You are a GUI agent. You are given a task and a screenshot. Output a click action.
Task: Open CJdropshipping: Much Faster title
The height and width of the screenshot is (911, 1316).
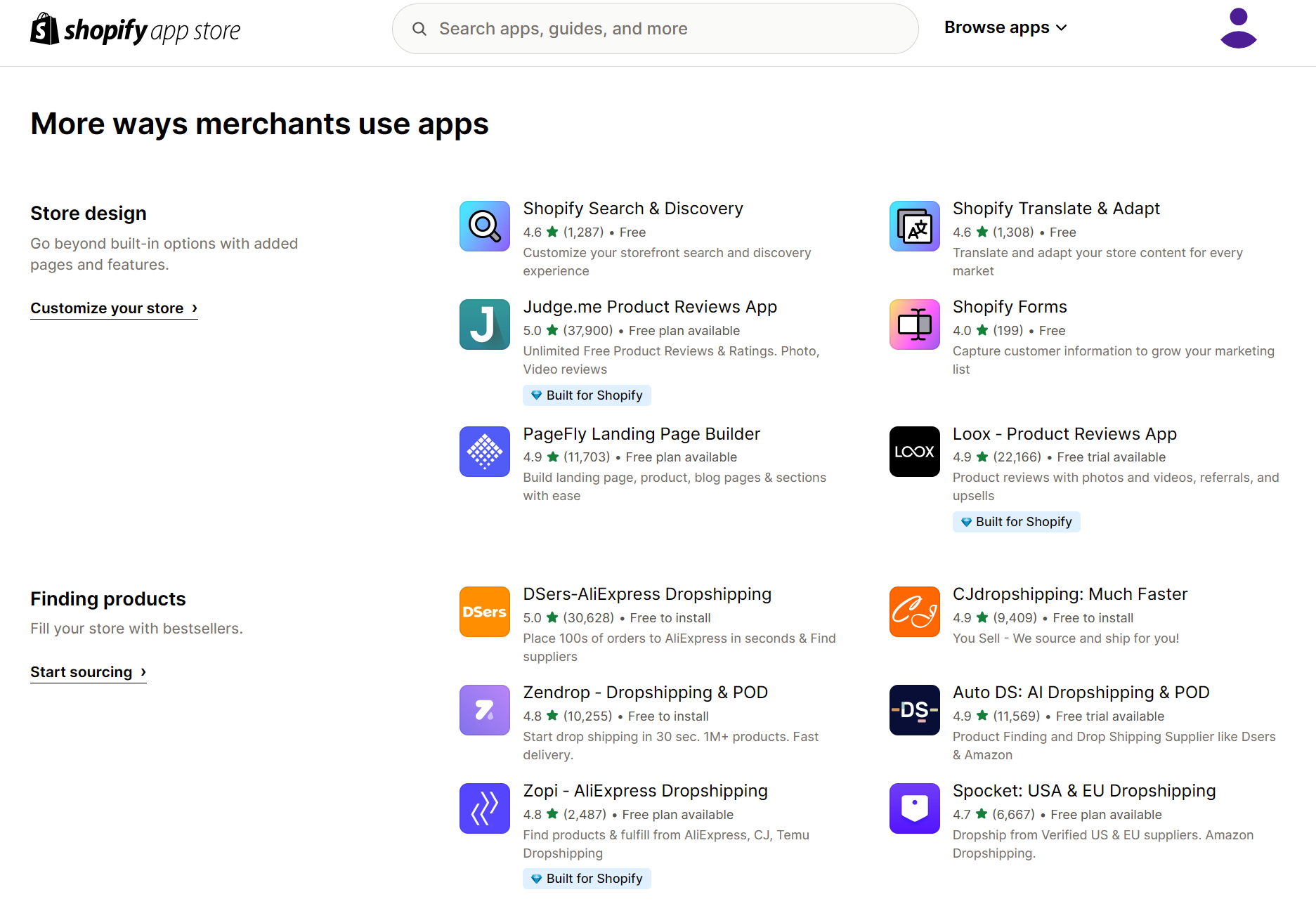[1070, 594]
